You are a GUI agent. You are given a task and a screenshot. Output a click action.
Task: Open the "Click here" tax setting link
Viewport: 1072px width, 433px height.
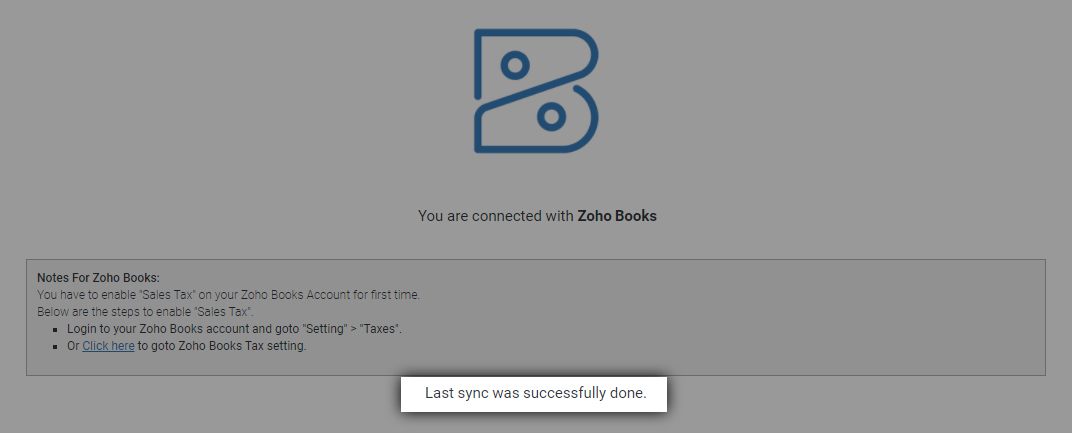point(108,347)
